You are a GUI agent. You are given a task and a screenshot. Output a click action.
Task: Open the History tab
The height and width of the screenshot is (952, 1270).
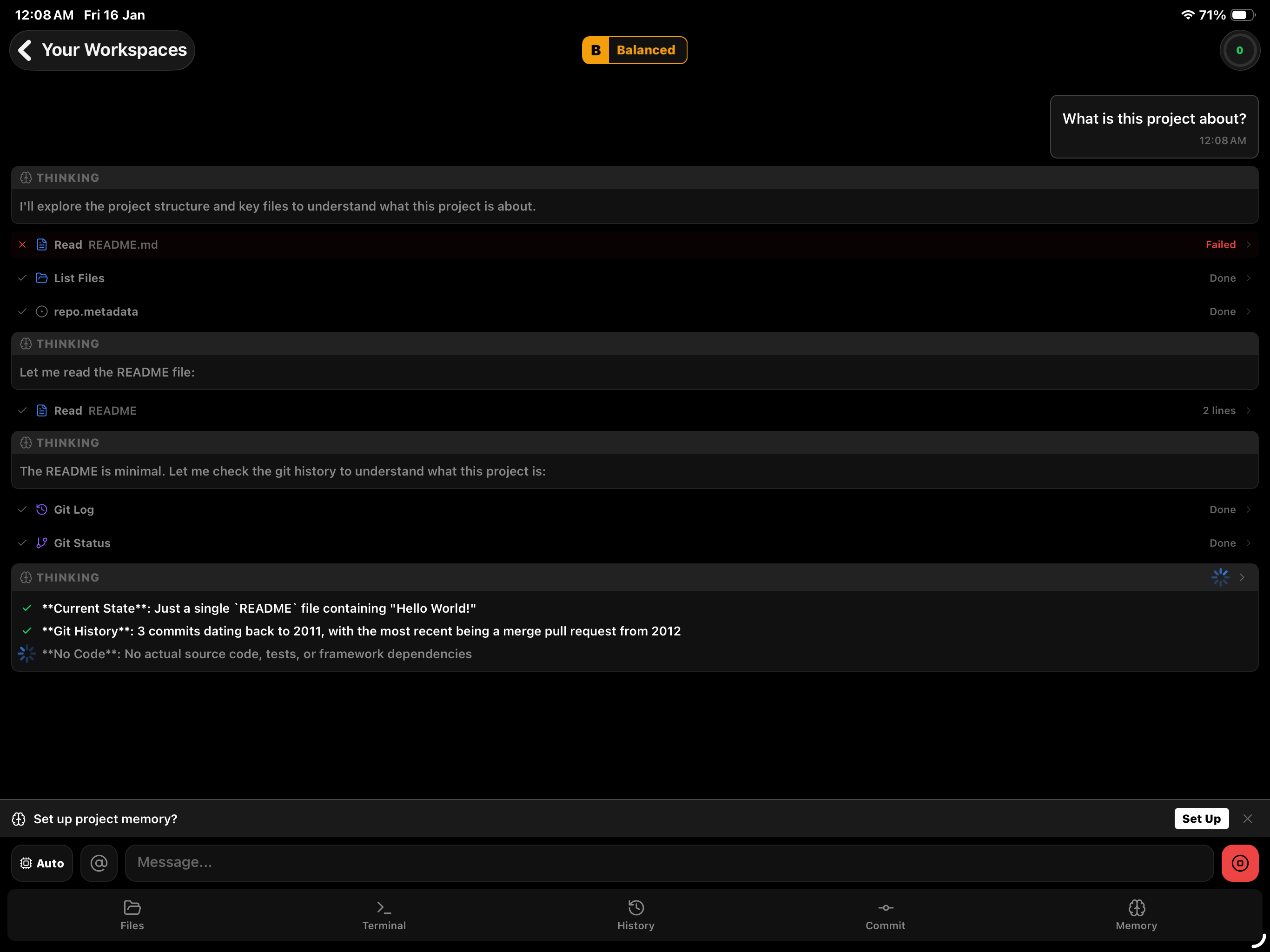click(635, 915)
